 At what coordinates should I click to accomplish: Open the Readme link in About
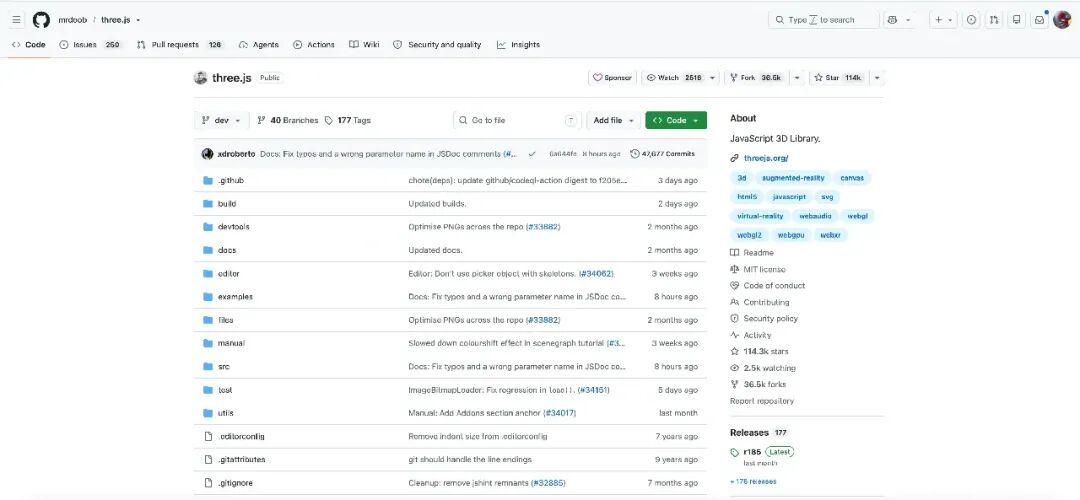[x=758, y=253]
